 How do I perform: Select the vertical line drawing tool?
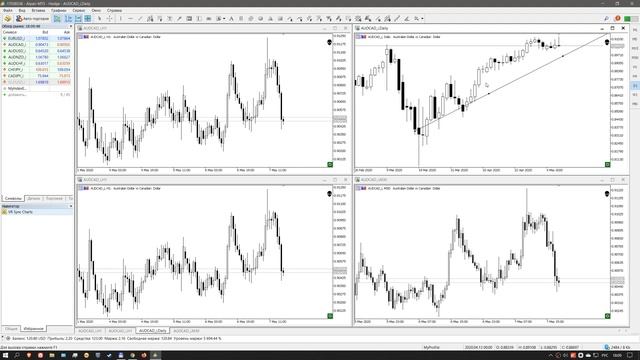tap(120, 19)
